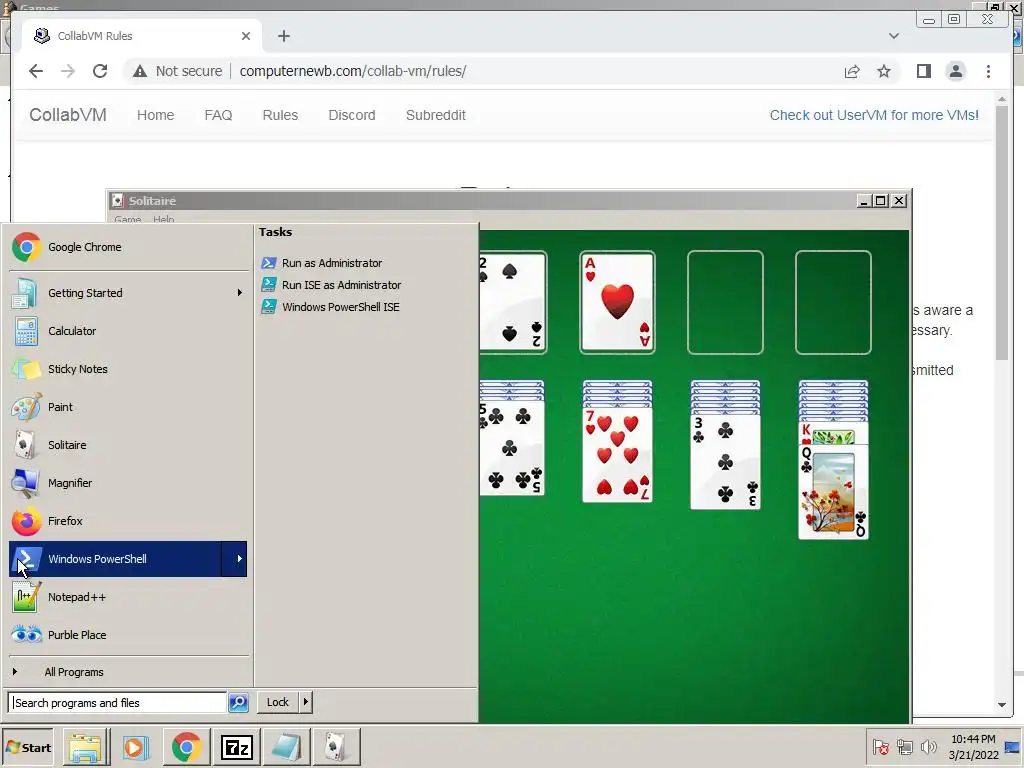The width and height of the screenshot is (1024, 768).
Task: Reload the Chrome page
Action: (x=100, y=71)
